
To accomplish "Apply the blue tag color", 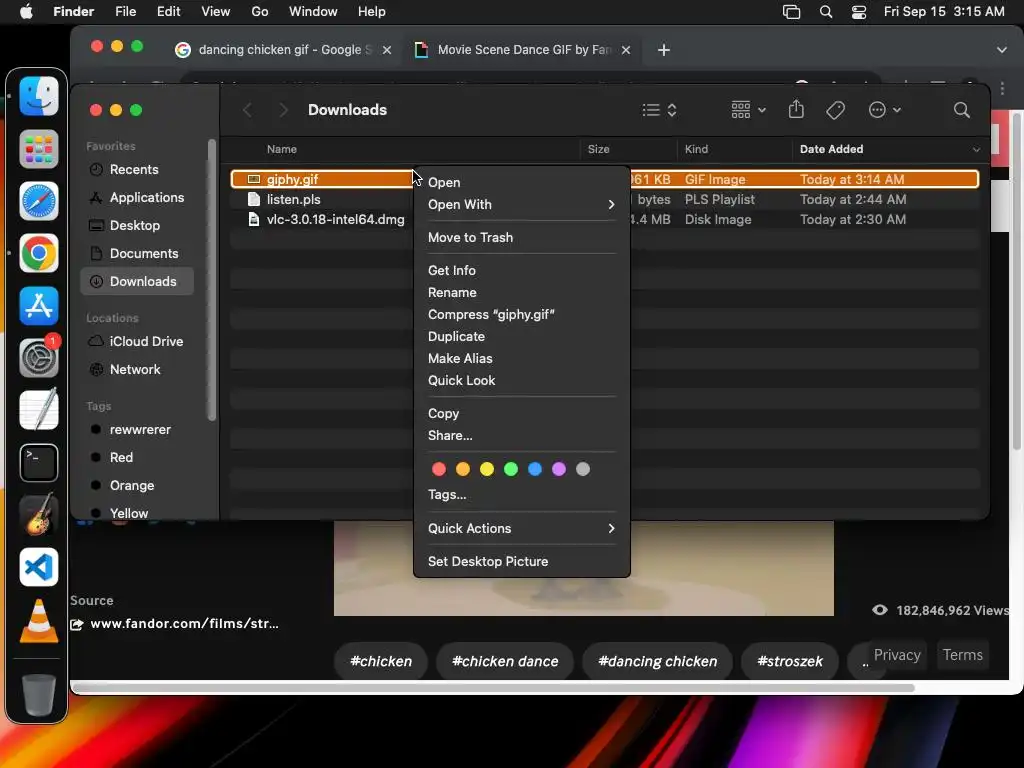I will click(x=535, y=469).
